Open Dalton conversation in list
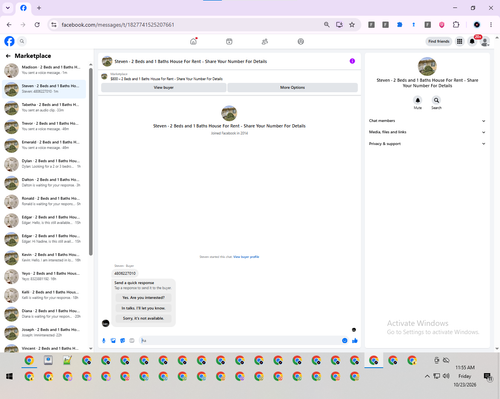The image size is (500, 399). click(x=44, y=182)
